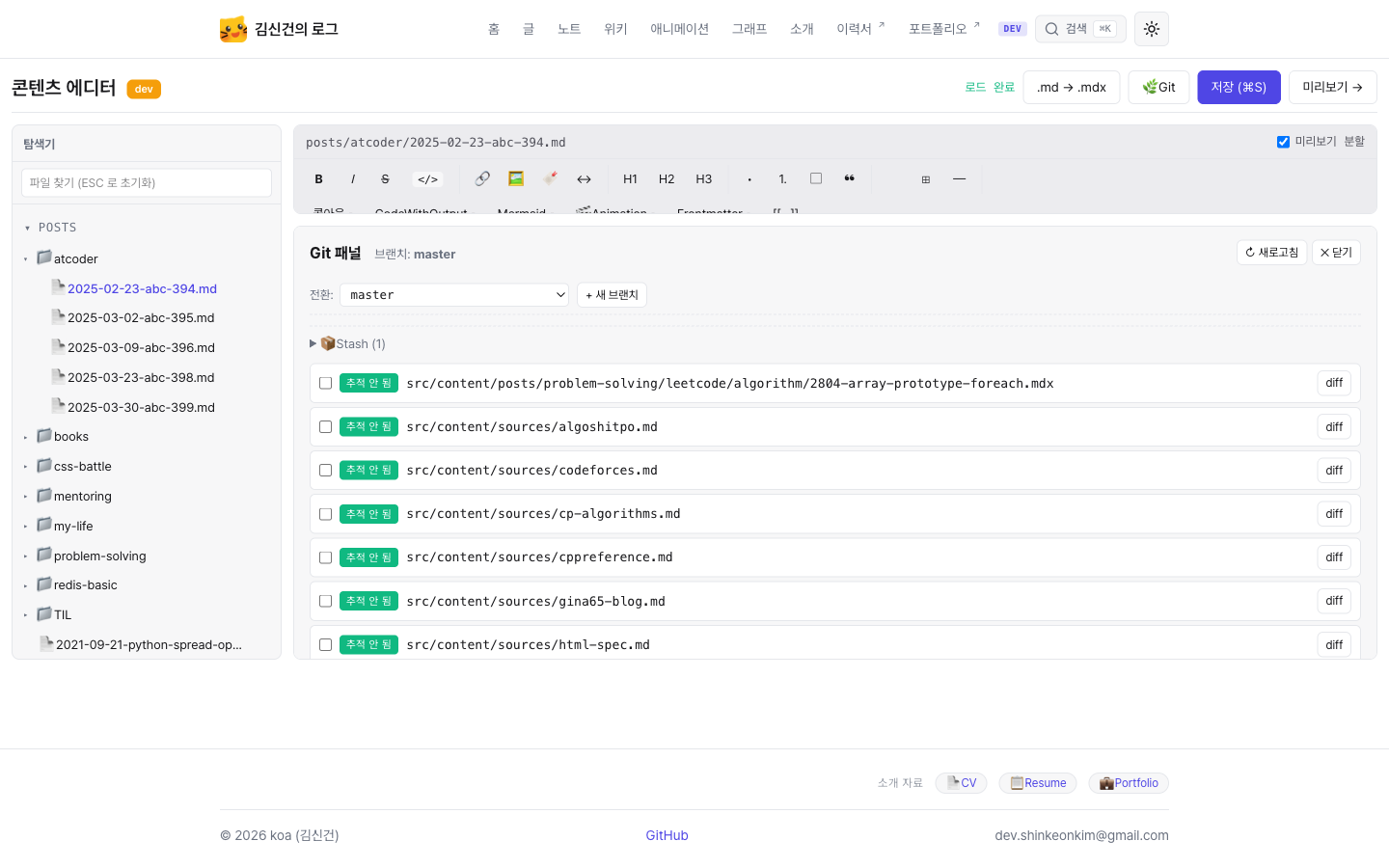Image resolution: width=1389 pixels, height=868 pixels.
Task: Close the Git panel with 닫기
Action: (x=1336, y=253)
